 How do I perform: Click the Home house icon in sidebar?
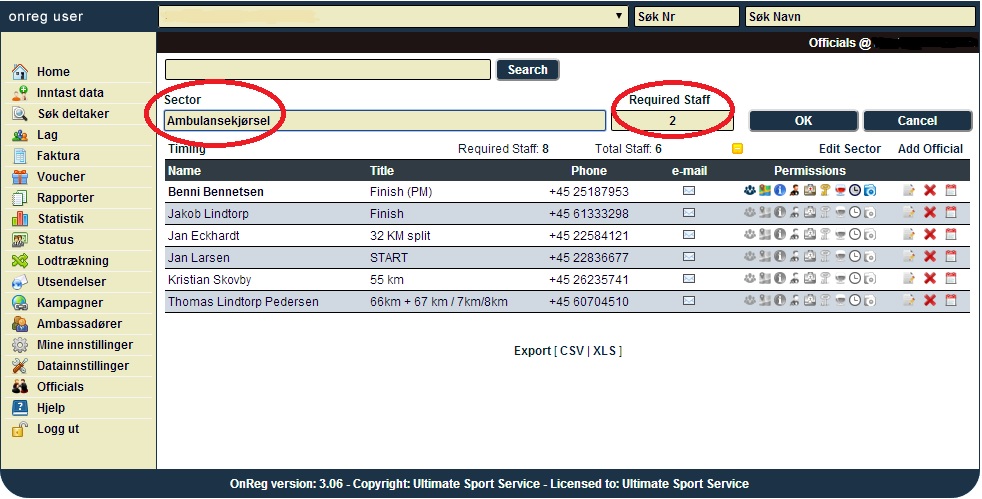click(20, 71)
